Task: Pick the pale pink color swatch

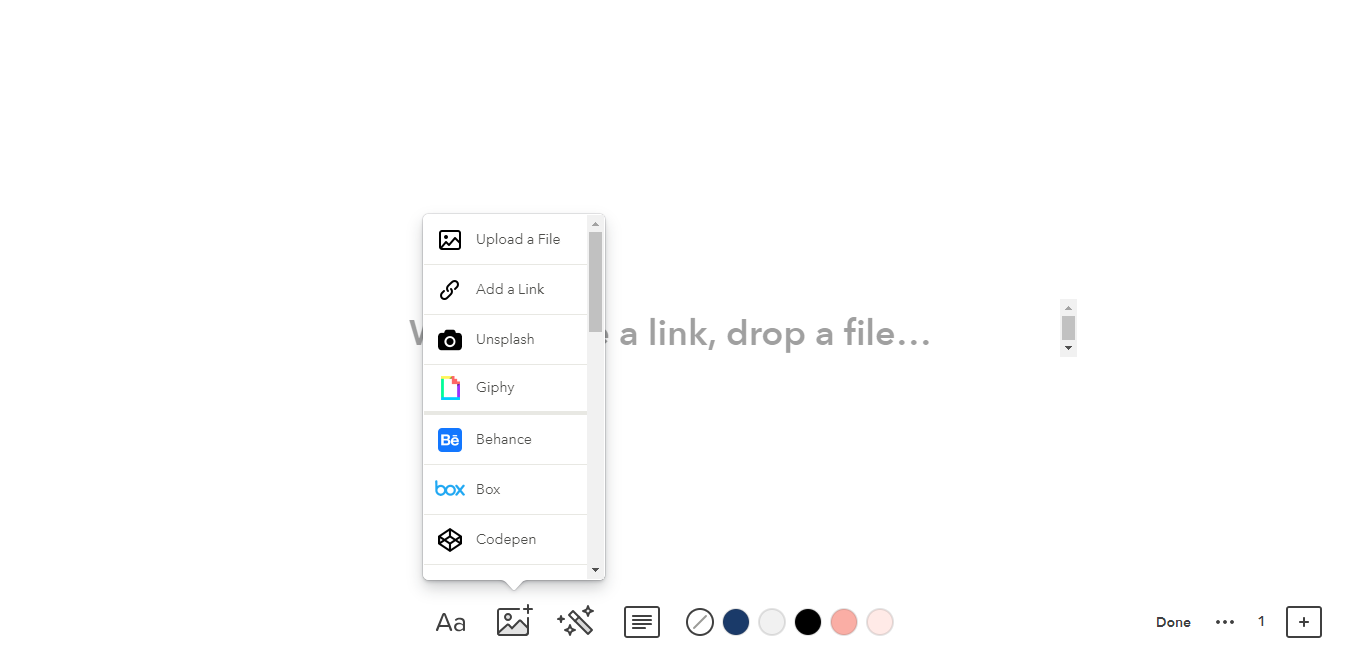Action: (880, 622)
